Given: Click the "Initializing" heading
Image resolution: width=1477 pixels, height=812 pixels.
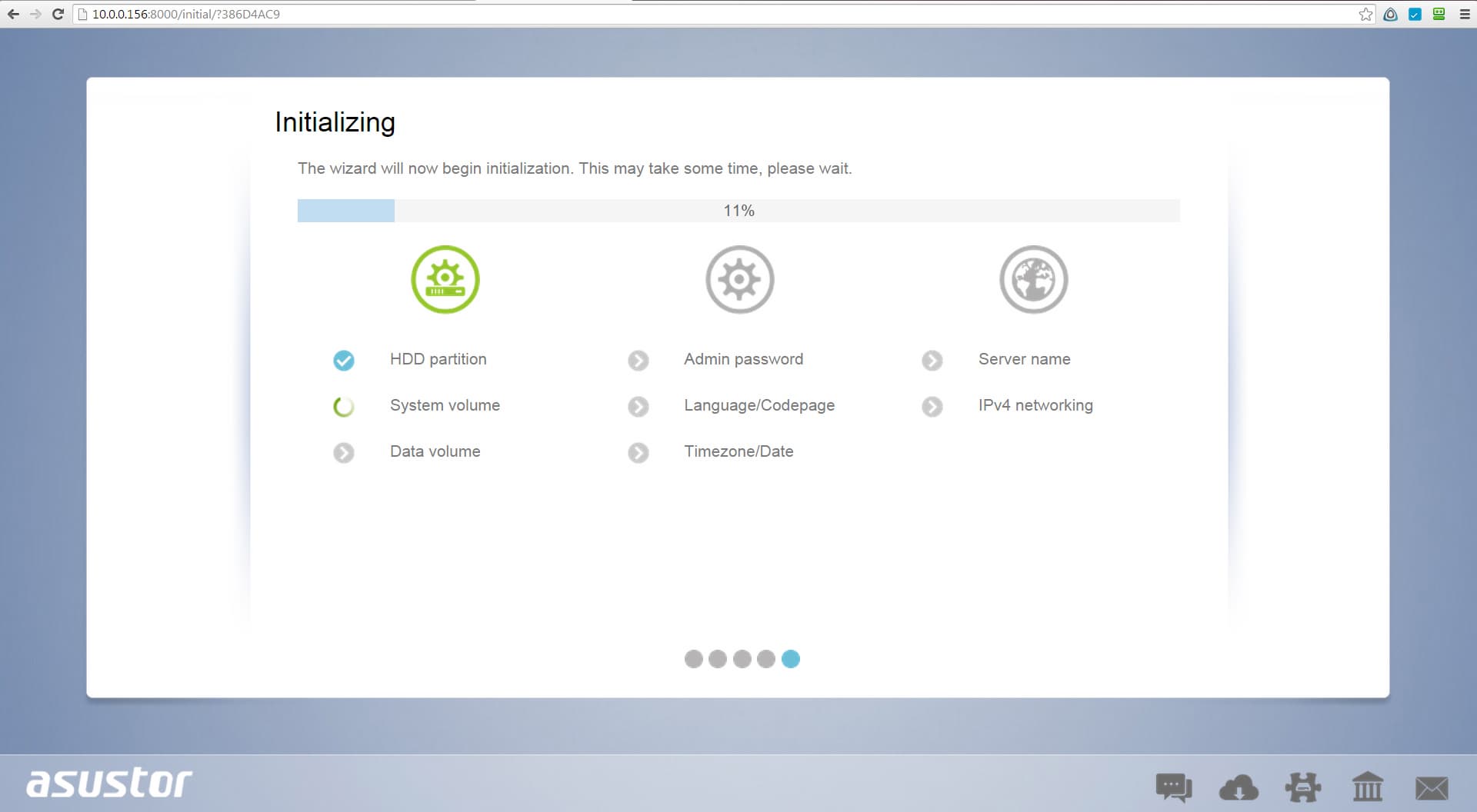Looking at the screenshot, I should [335, 122].
